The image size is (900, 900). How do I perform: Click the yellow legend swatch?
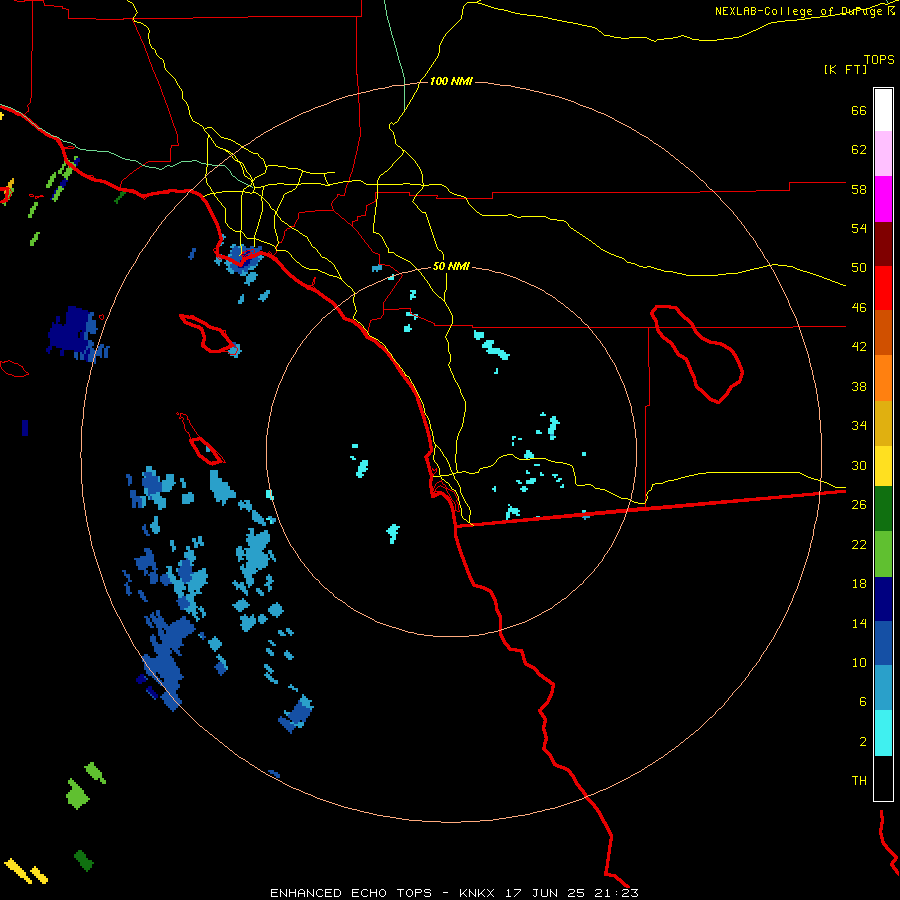coord(883,466)
